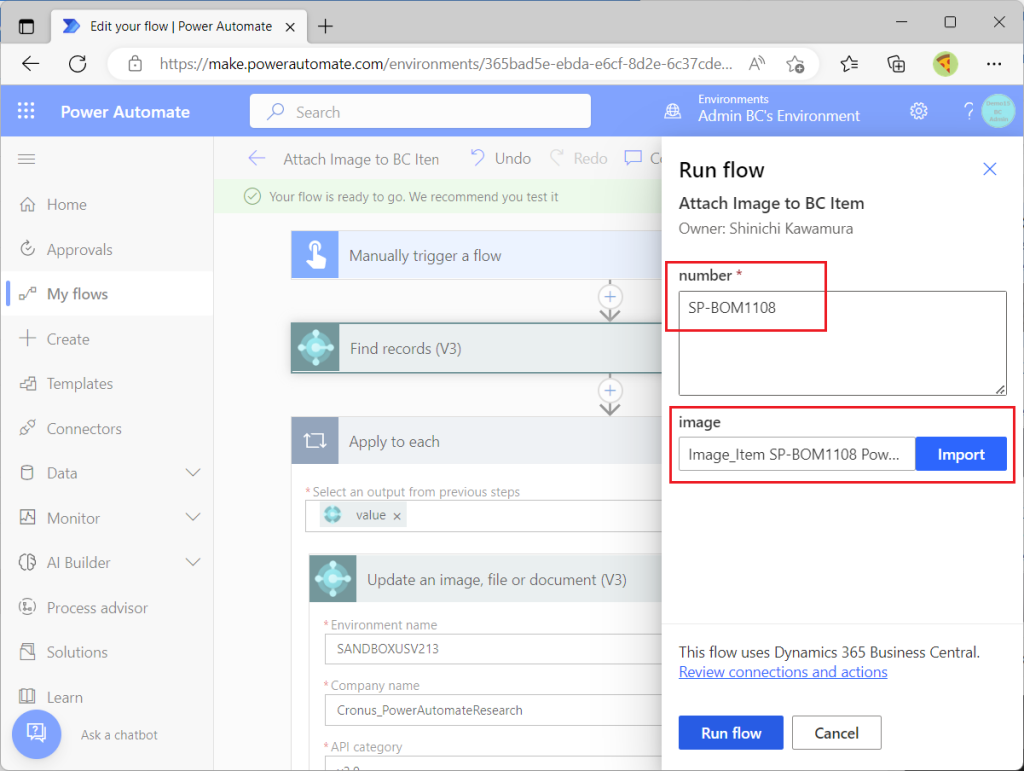View site information lock icon
This screenshot has width=1024, height=771.
(135, 64)
